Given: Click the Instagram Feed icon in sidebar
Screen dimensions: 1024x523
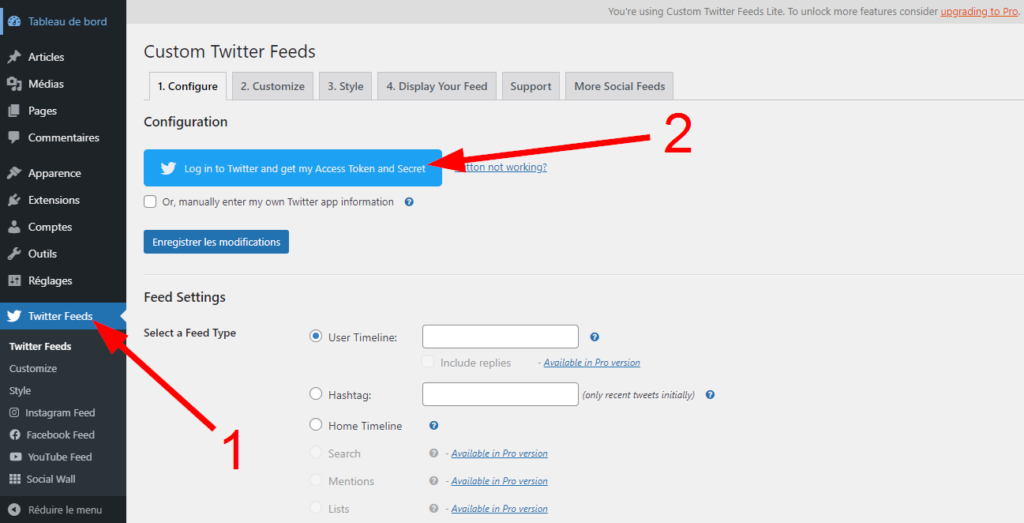Looking at the screenshot, I should [15, 413].
